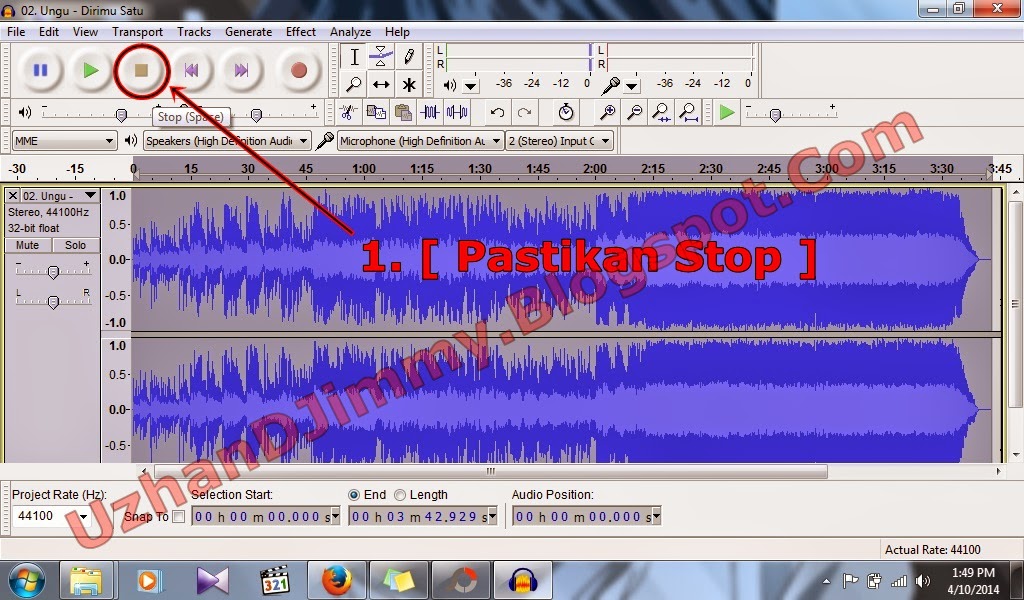The width and height of the screenshot is (1024, 600).
Task: Click the Start button on taskbar
Action: pyautogui.click(x=26, y=580)
